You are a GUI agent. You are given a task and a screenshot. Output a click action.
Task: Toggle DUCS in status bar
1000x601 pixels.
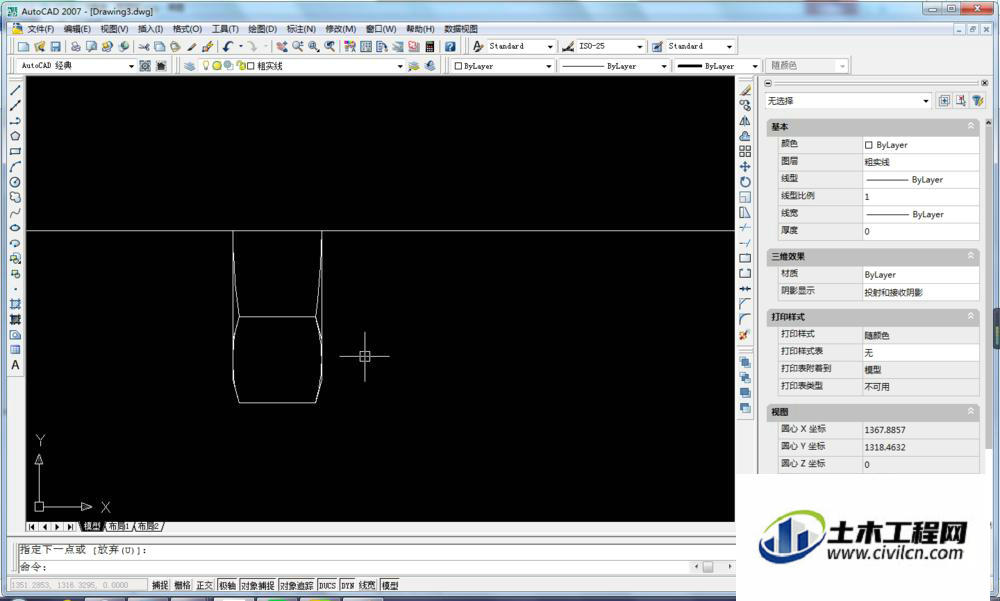(x=327, y=585)
